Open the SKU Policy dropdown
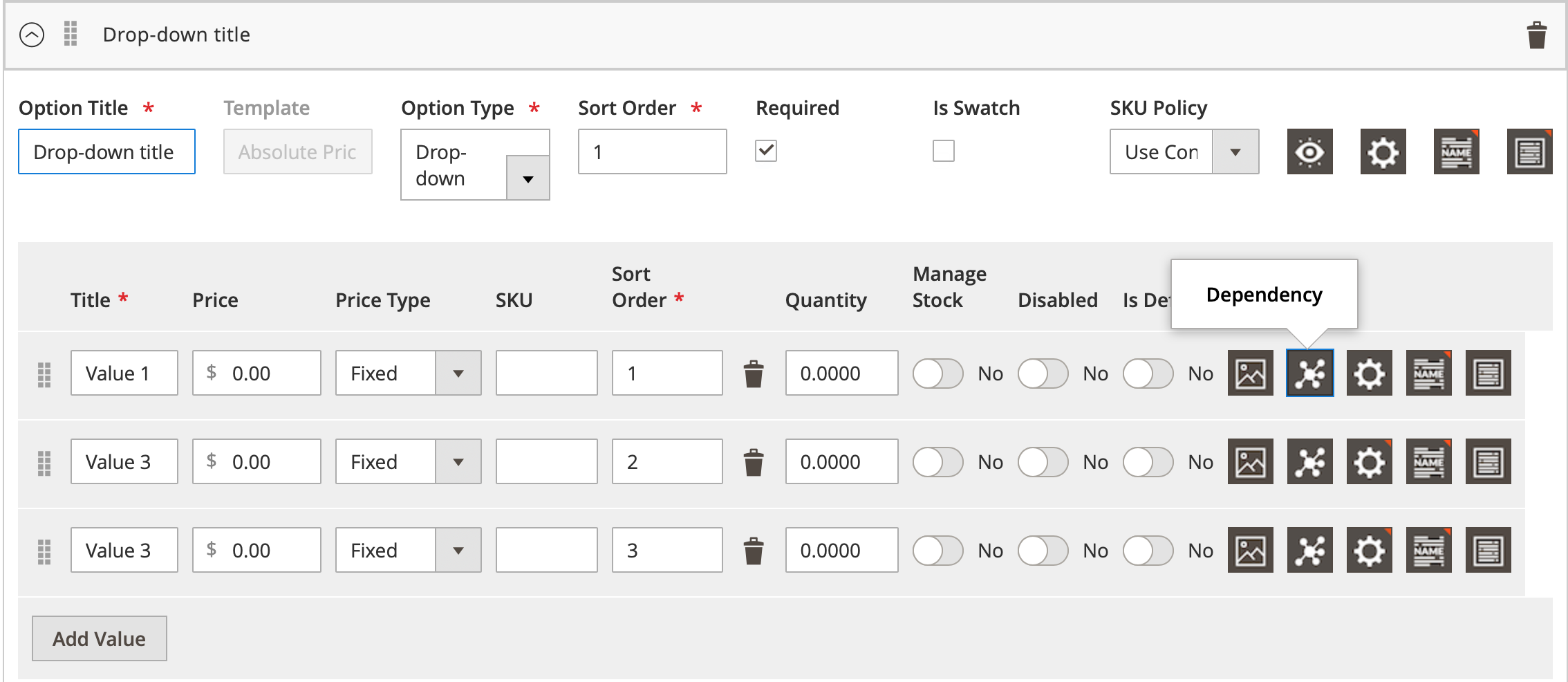1568x682 pixels. [x=1184, y=151]
